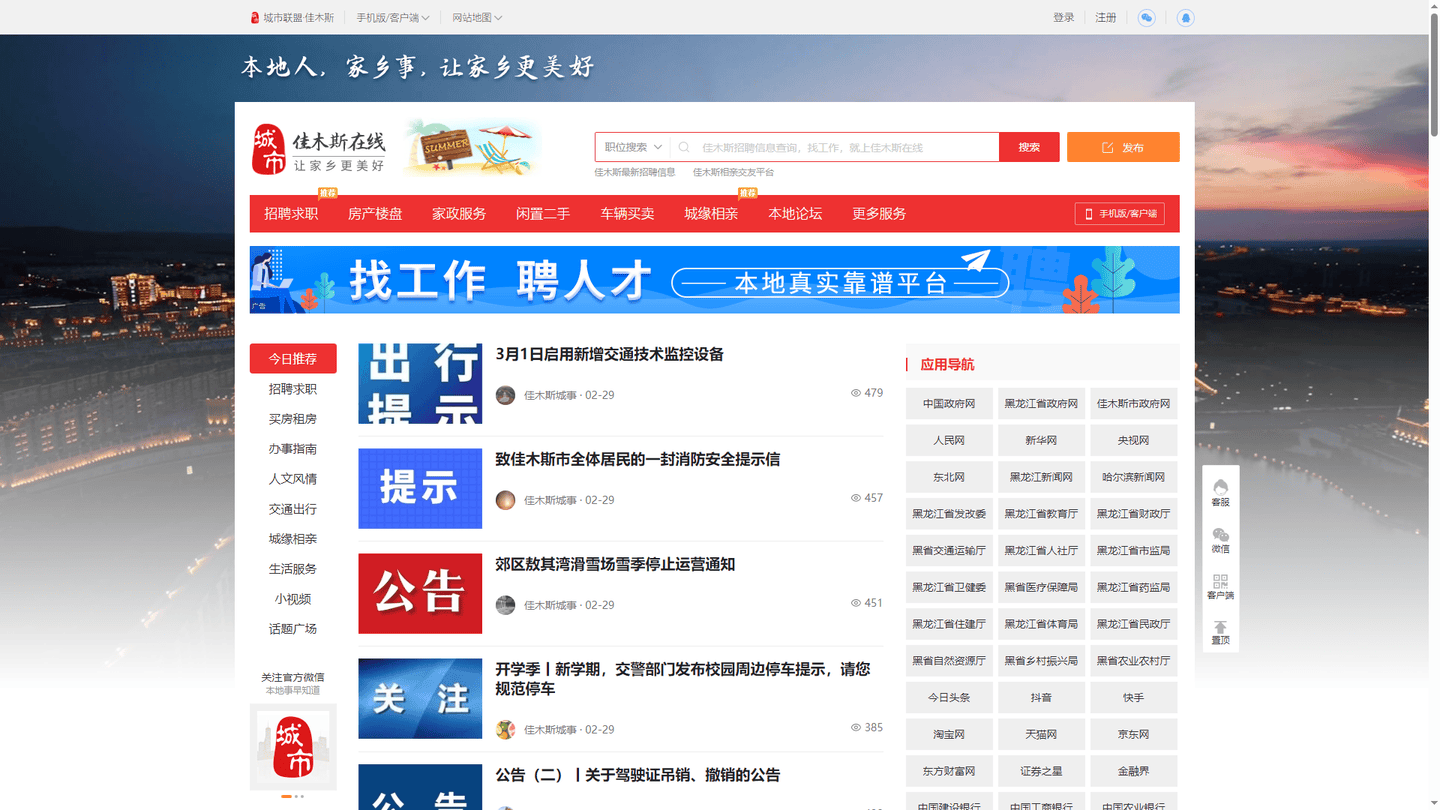Open 佳木斯相亲交友平台 link under search
This screenshot has height=810, width=1440.
click(733, 172)
